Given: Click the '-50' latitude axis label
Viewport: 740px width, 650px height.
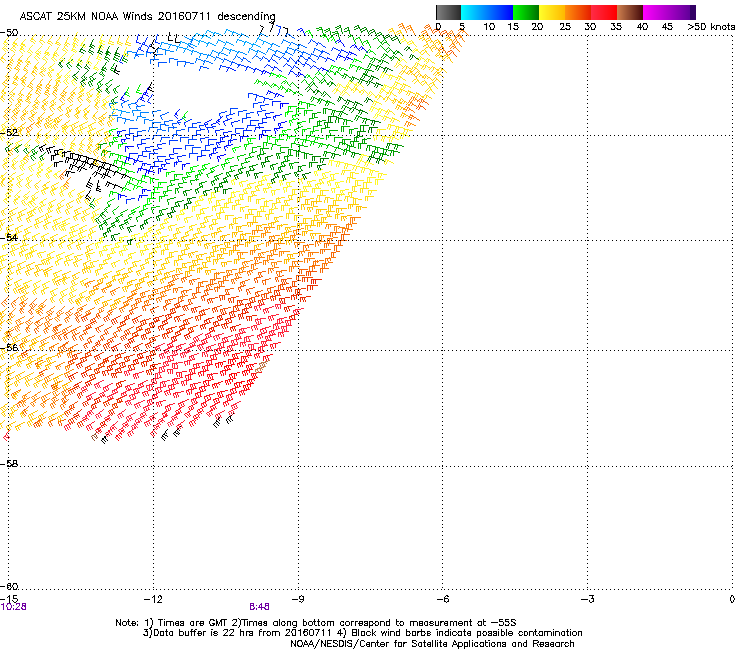Looking at the screenshot, I should 9,33.
